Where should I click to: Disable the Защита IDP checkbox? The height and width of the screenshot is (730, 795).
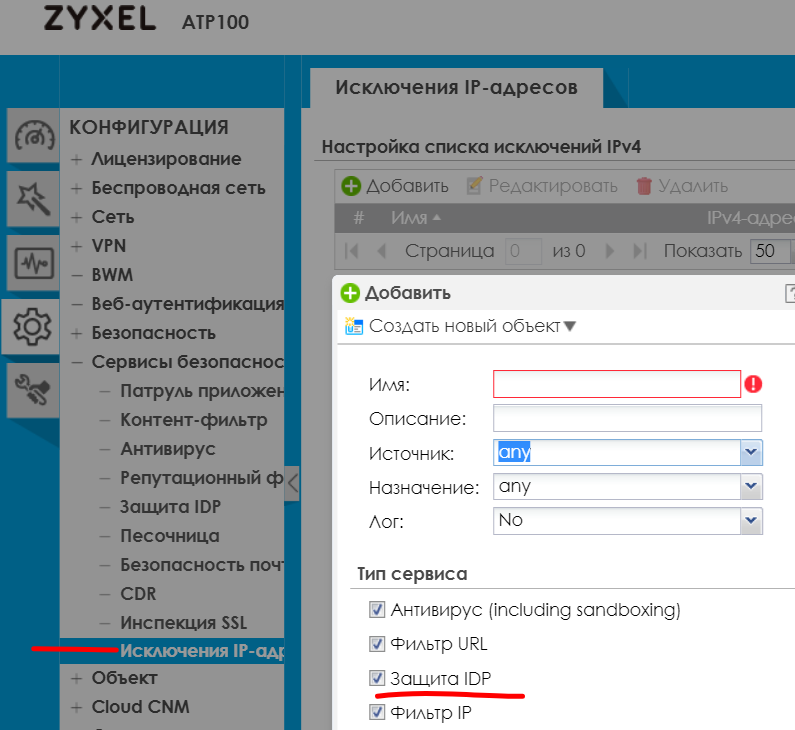(x=377, y=679)
